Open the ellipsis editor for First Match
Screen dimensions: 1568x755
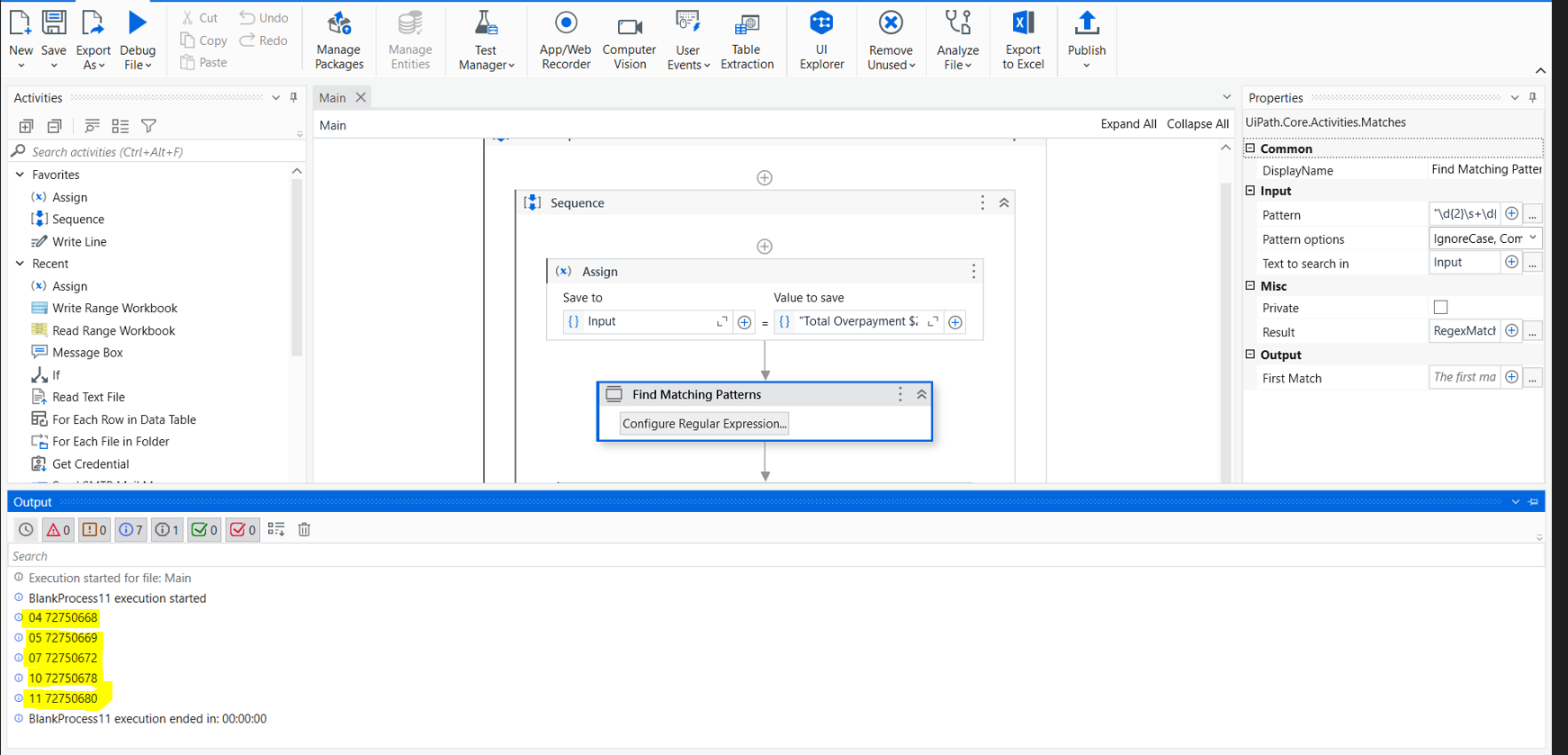pyautogui.click(x=1533, y=379)
